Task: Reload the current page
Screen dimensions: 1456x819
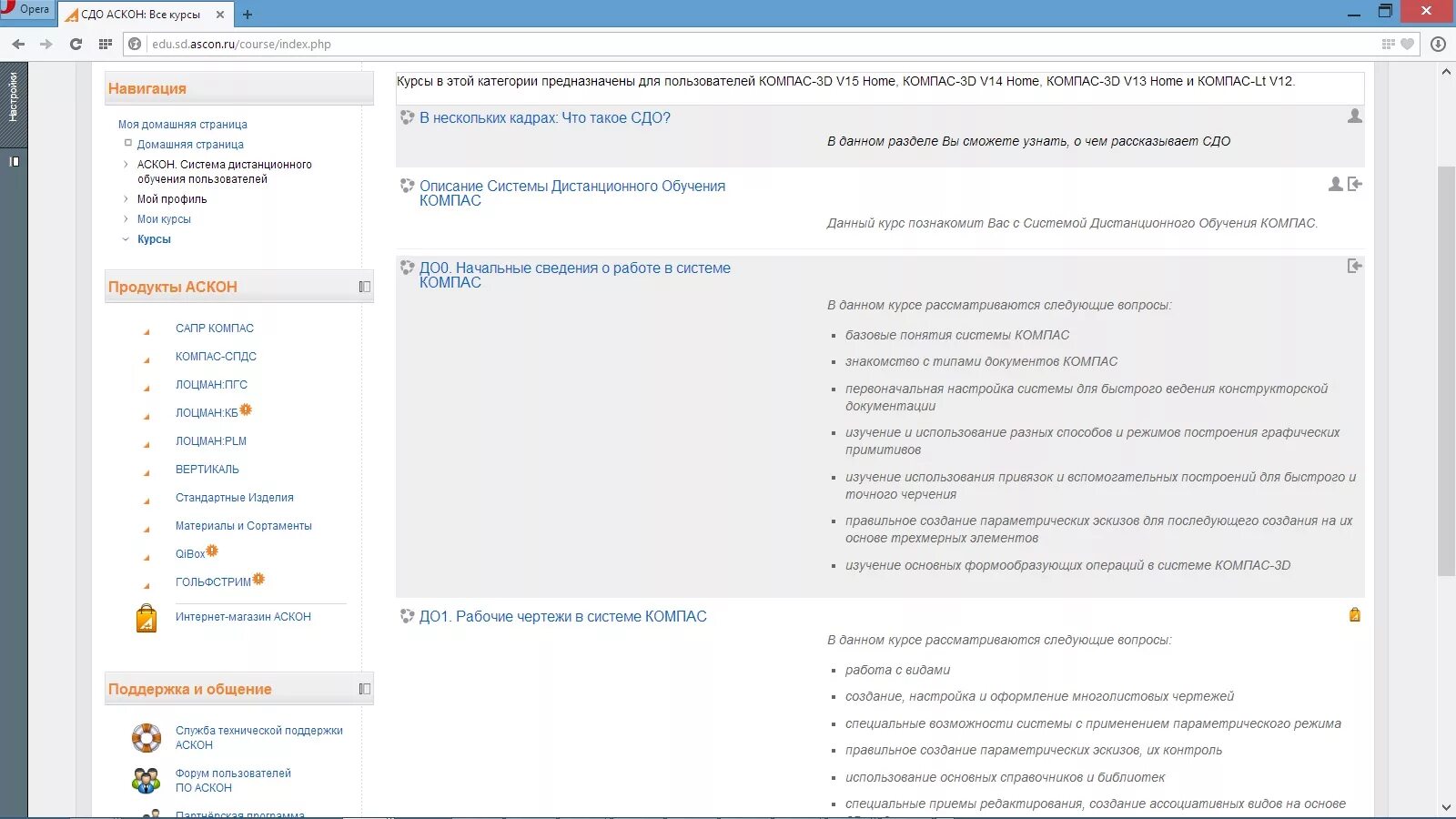Action: (76, 44)
